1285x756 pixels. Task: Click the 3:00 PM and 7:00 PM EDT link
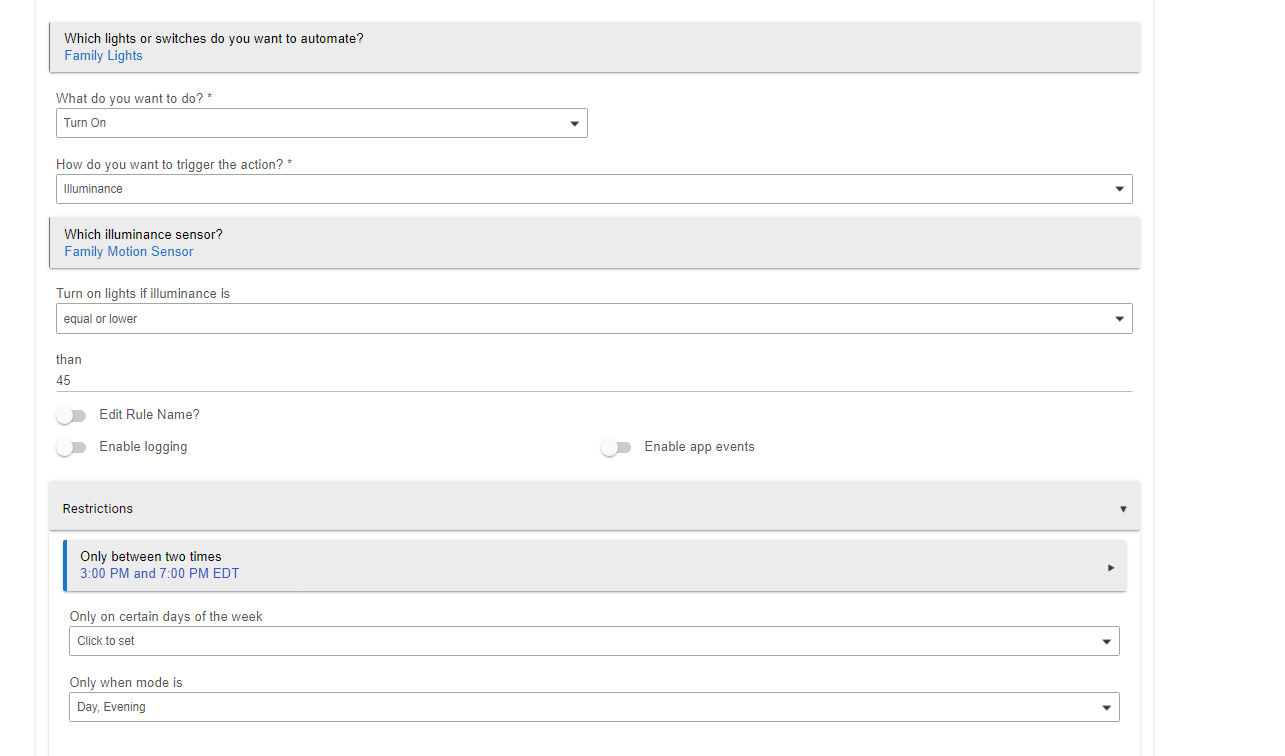coord(160,574)
